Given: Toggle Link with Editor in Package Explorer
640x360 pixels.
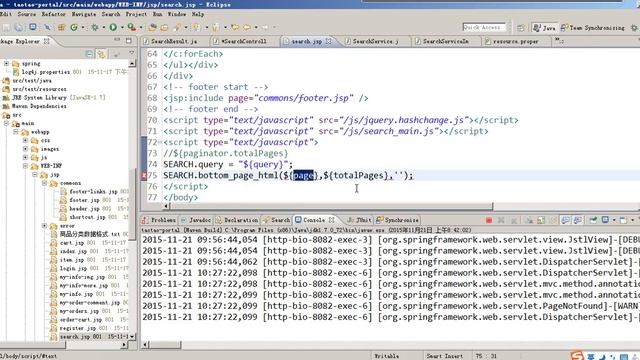Looking at the screenshot, I should 101,54.
